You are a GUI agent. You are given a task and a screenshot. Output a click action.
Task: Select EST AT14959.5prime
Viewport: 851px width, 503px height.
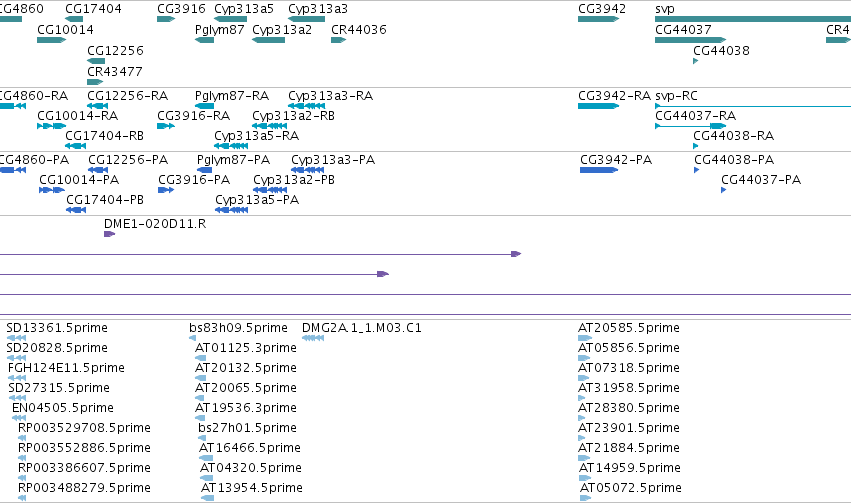click(585, 479)
